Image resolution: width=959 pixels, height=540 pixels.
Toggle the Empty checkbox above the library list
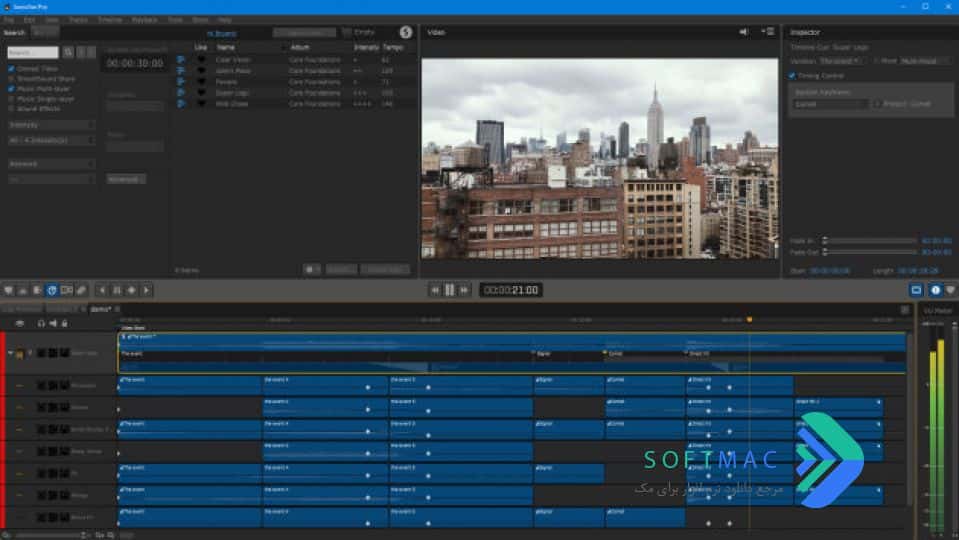point(347,32)
